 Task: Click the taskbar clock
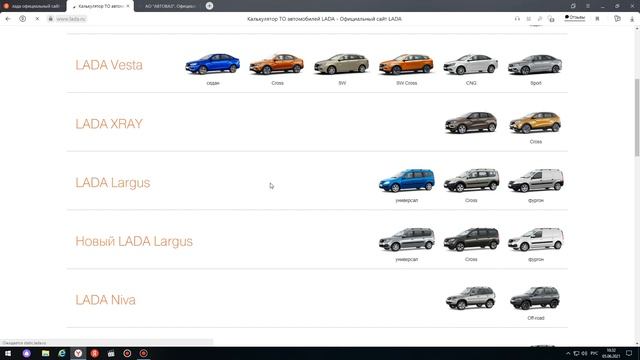coord(611,353)
